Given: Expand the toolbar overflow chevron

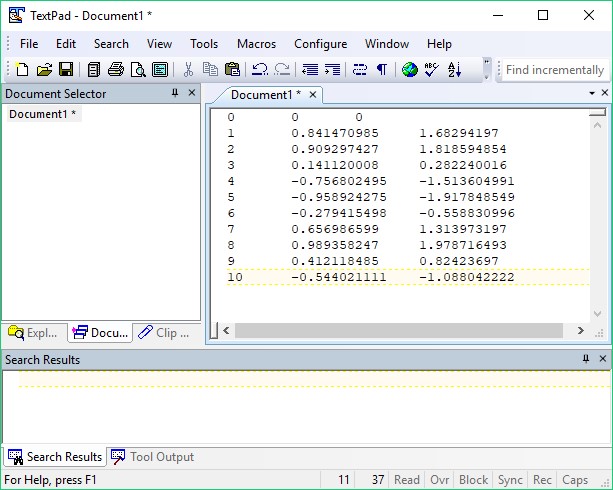Looking at the screenshot, I should pos(487,70).
